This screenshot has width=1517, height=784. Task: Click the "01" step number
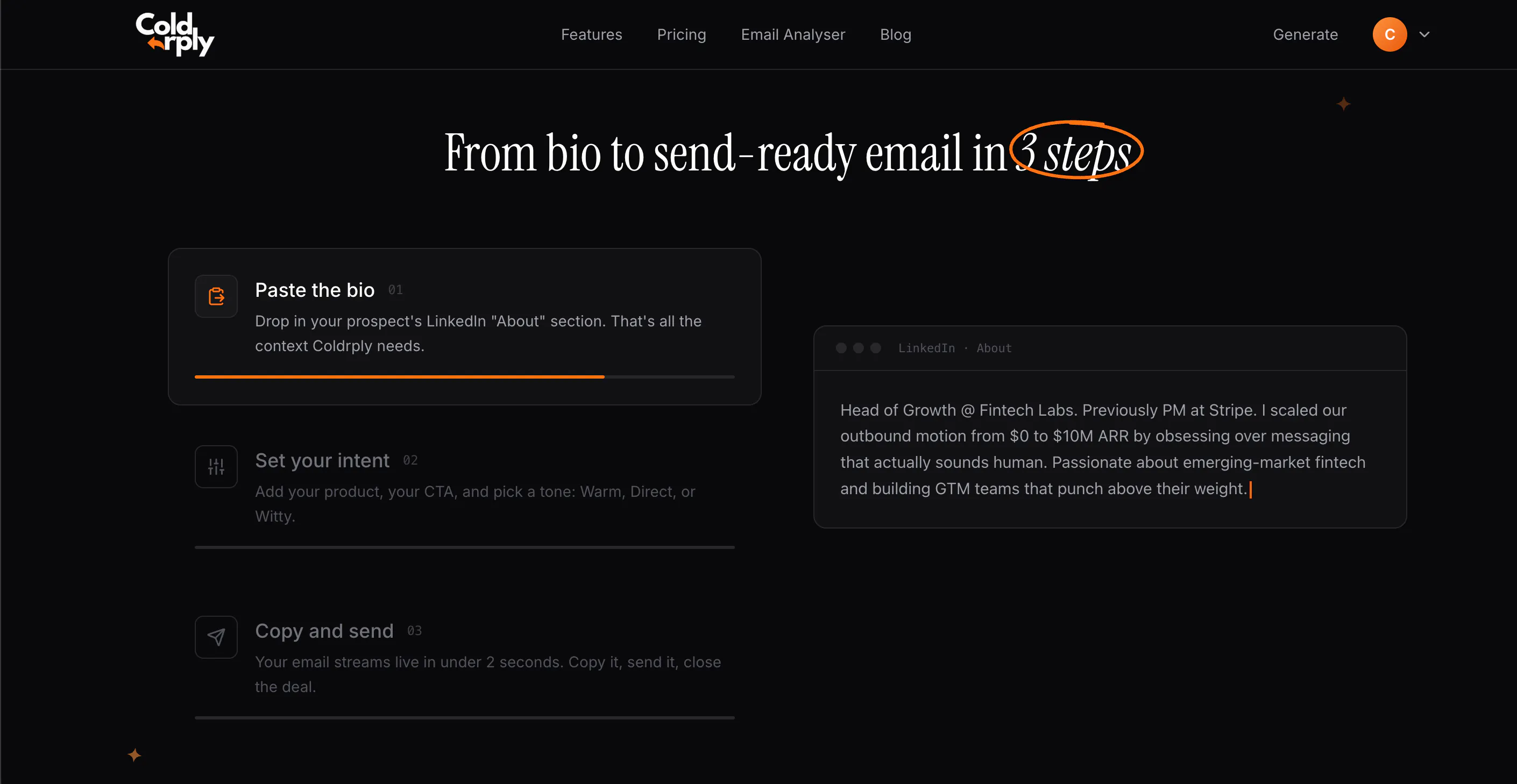tap(396, 290)
